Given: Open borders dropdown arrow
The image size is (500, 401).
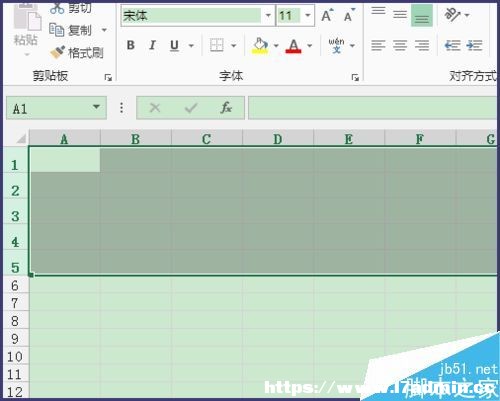Looking at the screenshot, I should 234,45.
